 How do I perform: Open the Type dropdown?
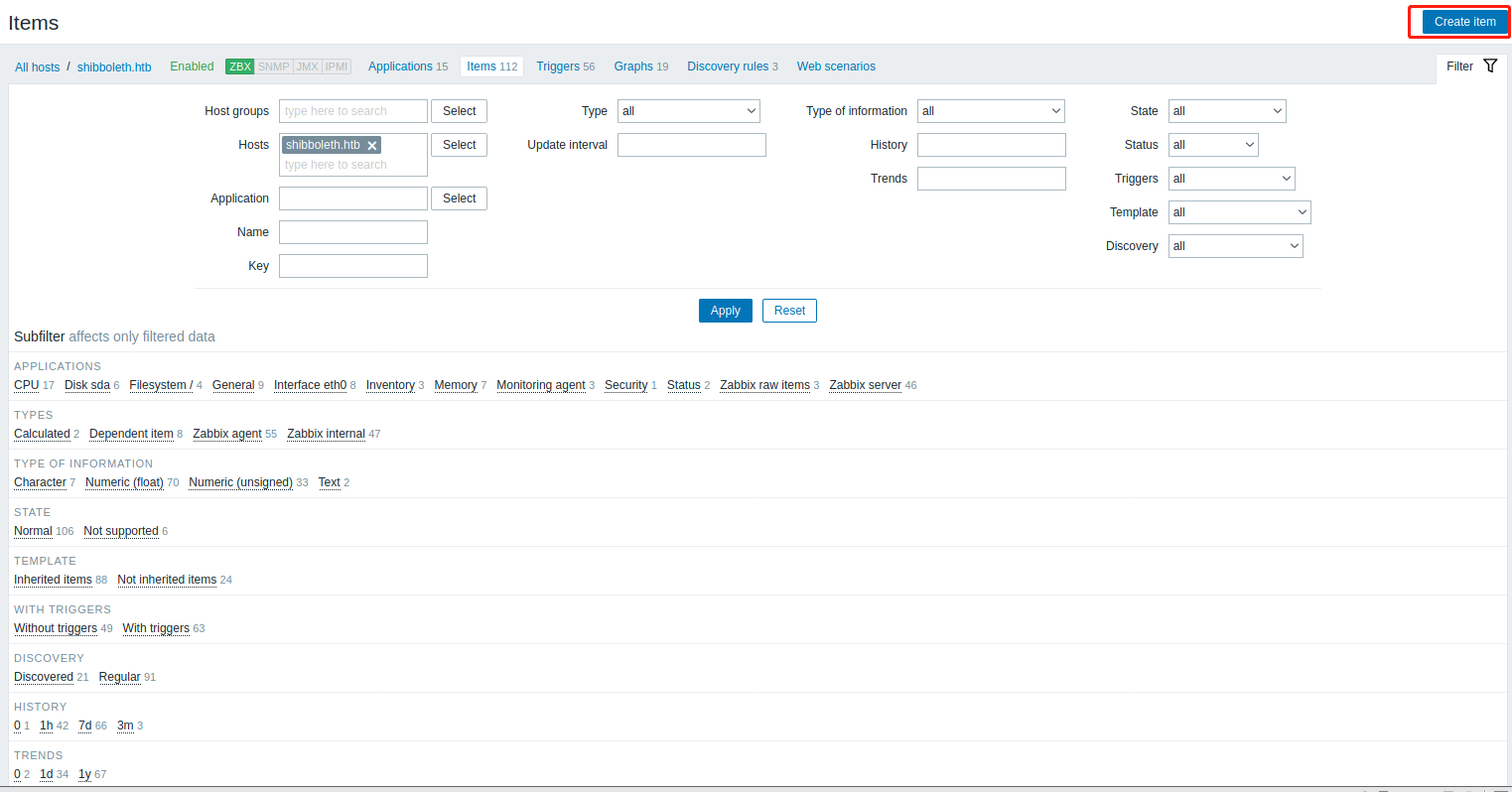[x=689, y=111]
